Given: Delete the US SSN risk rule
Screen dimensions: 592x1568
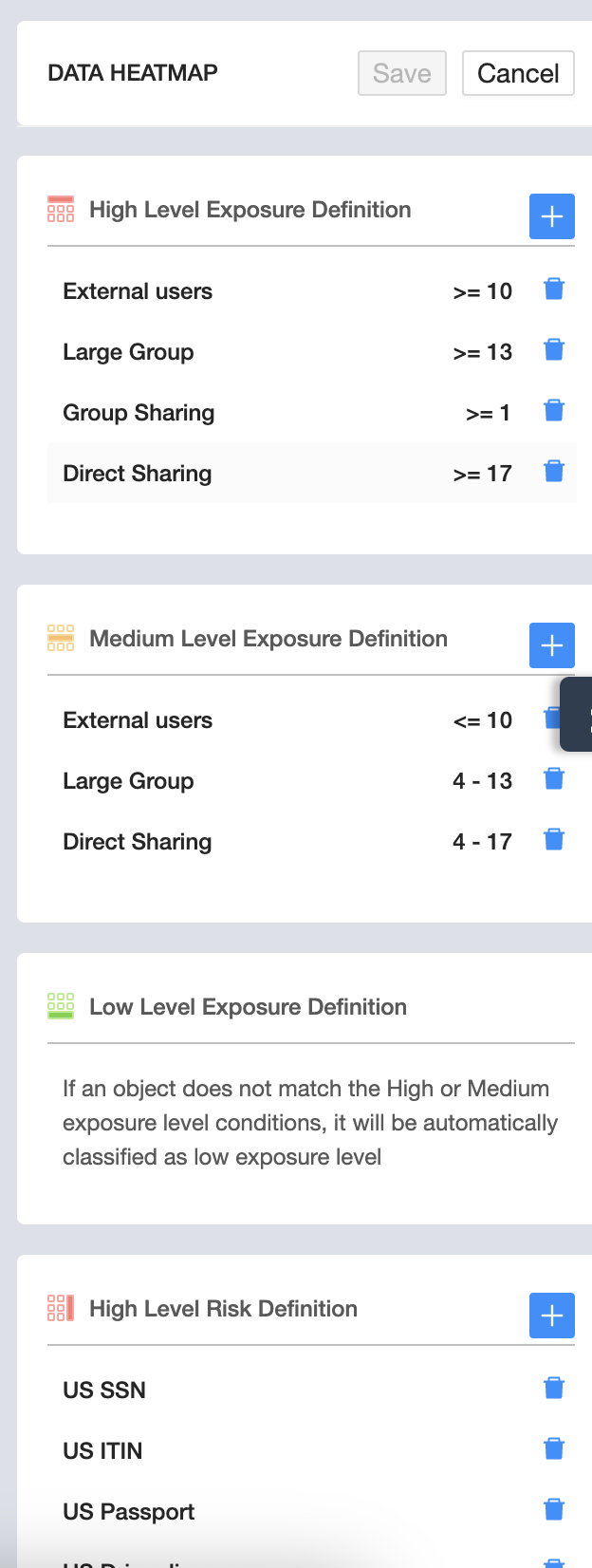Looking at the screenshot, I should [x=554, y=1389].
